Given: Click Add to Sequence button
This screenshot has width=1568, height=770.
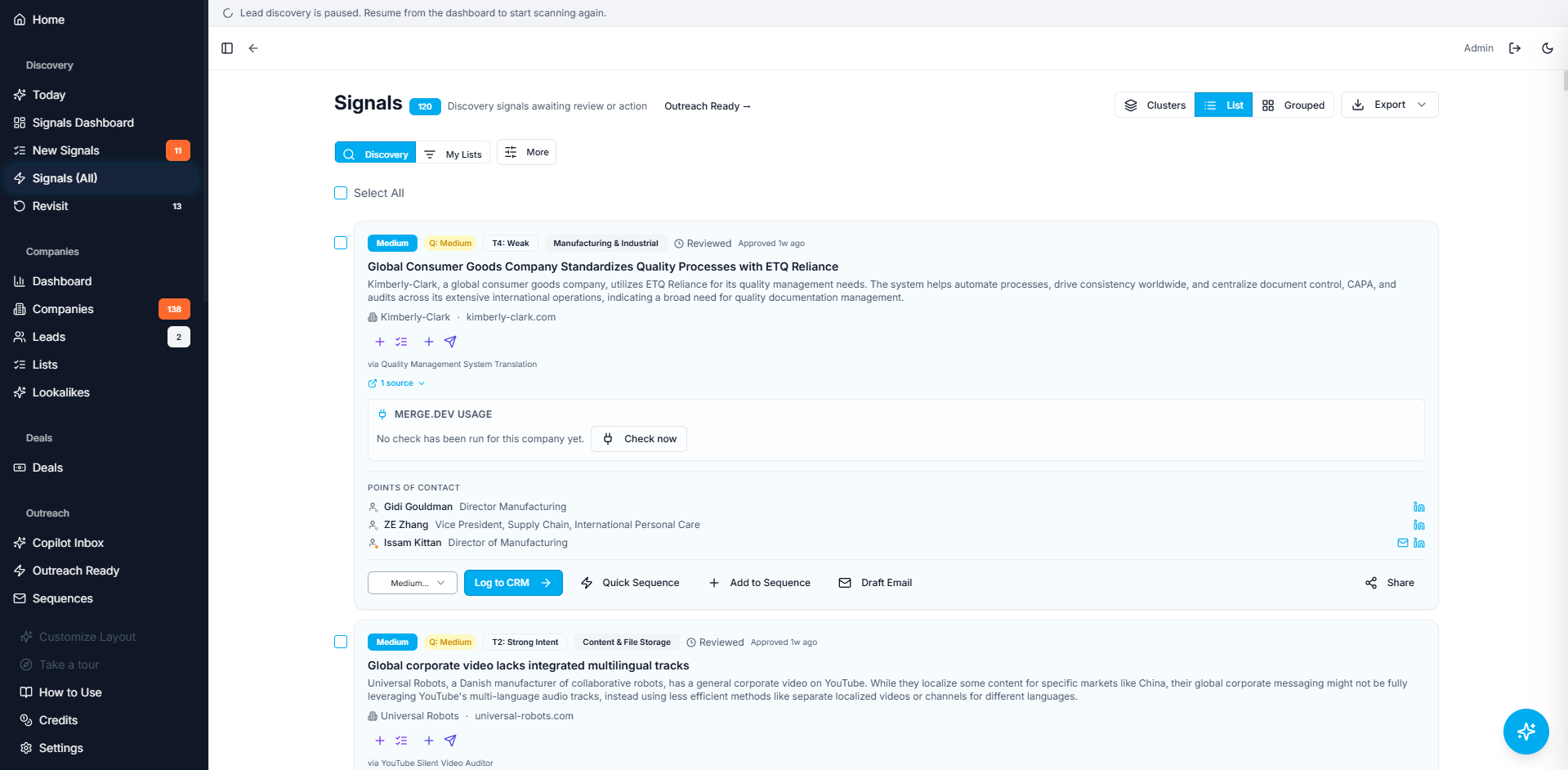Looking at the screenshot, I should click(x=760, y=583).
